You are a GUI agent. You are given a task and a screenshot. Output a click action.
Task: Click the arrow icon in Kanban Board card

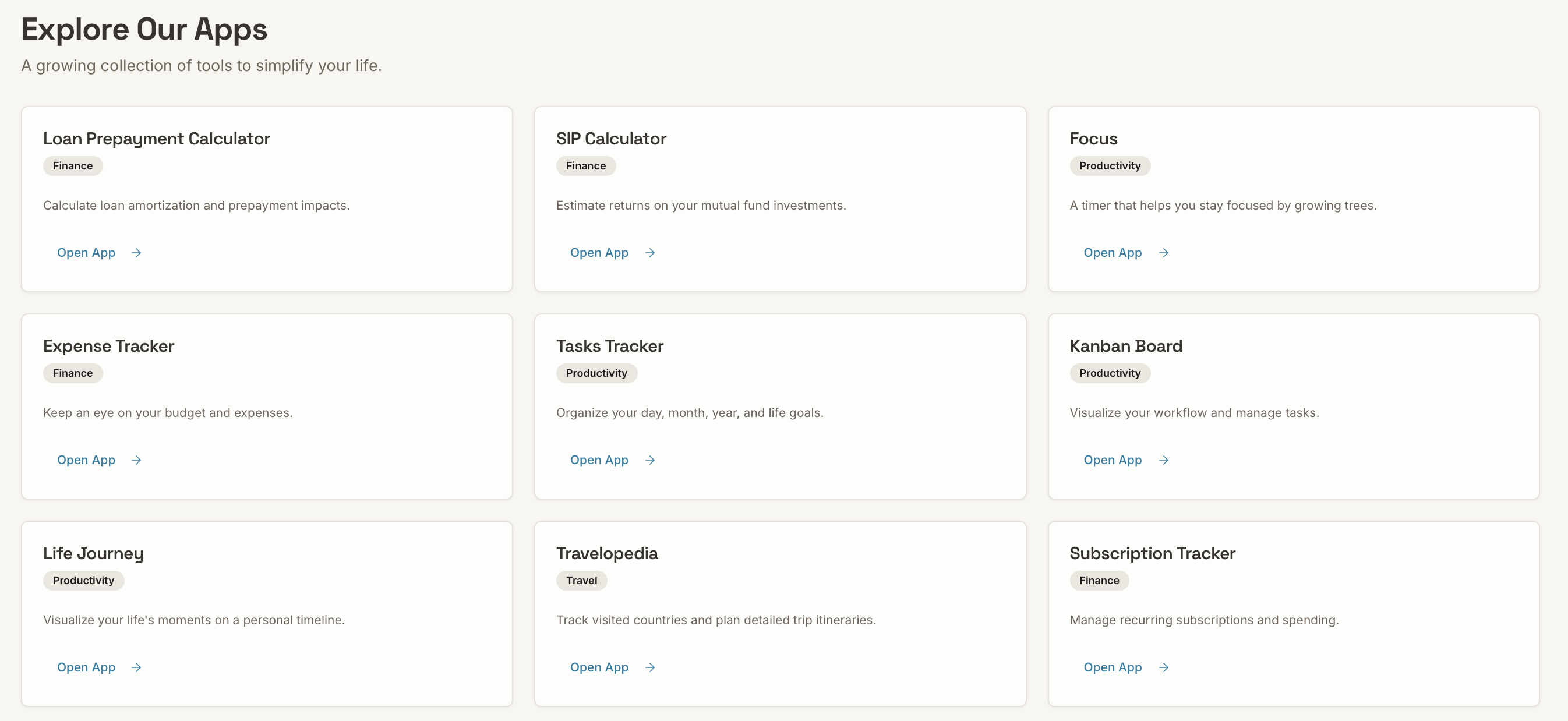1163,460
